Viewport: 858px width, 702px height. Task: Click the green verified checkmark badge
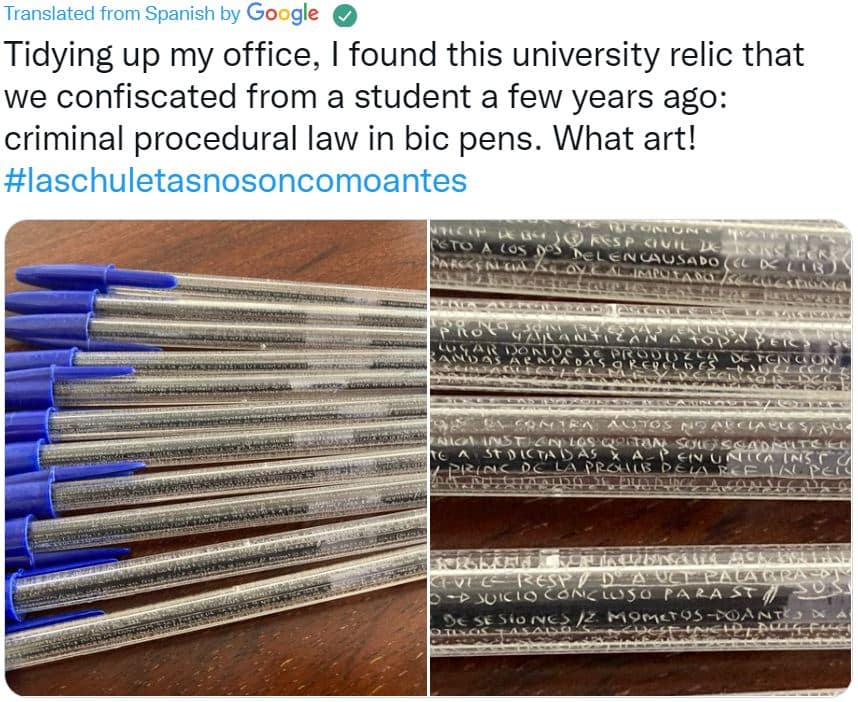point(345,15)
